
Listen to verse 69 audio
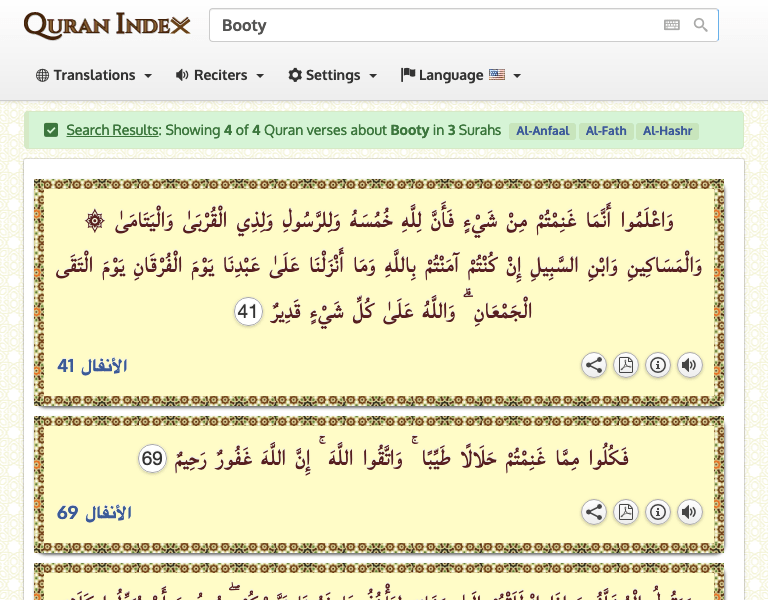coord(689,513)
